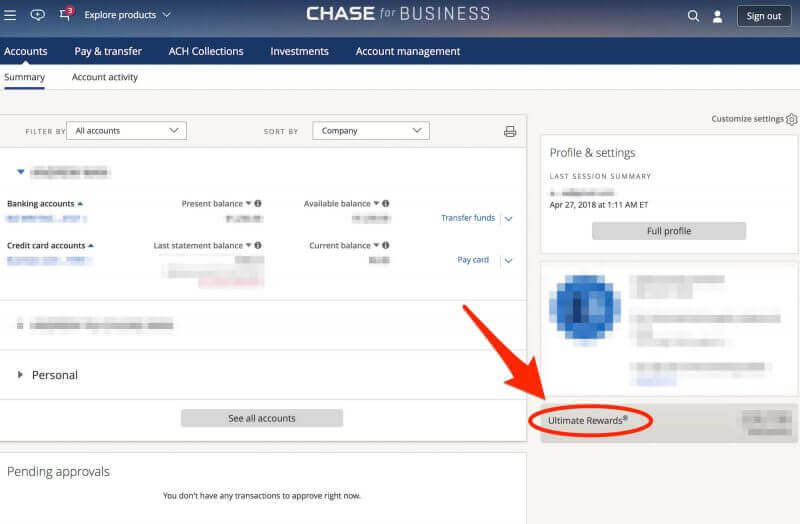This screenshot has width=800, height=524.
Task: Change the Available balance column option
Action: click(x=376, y=203)
